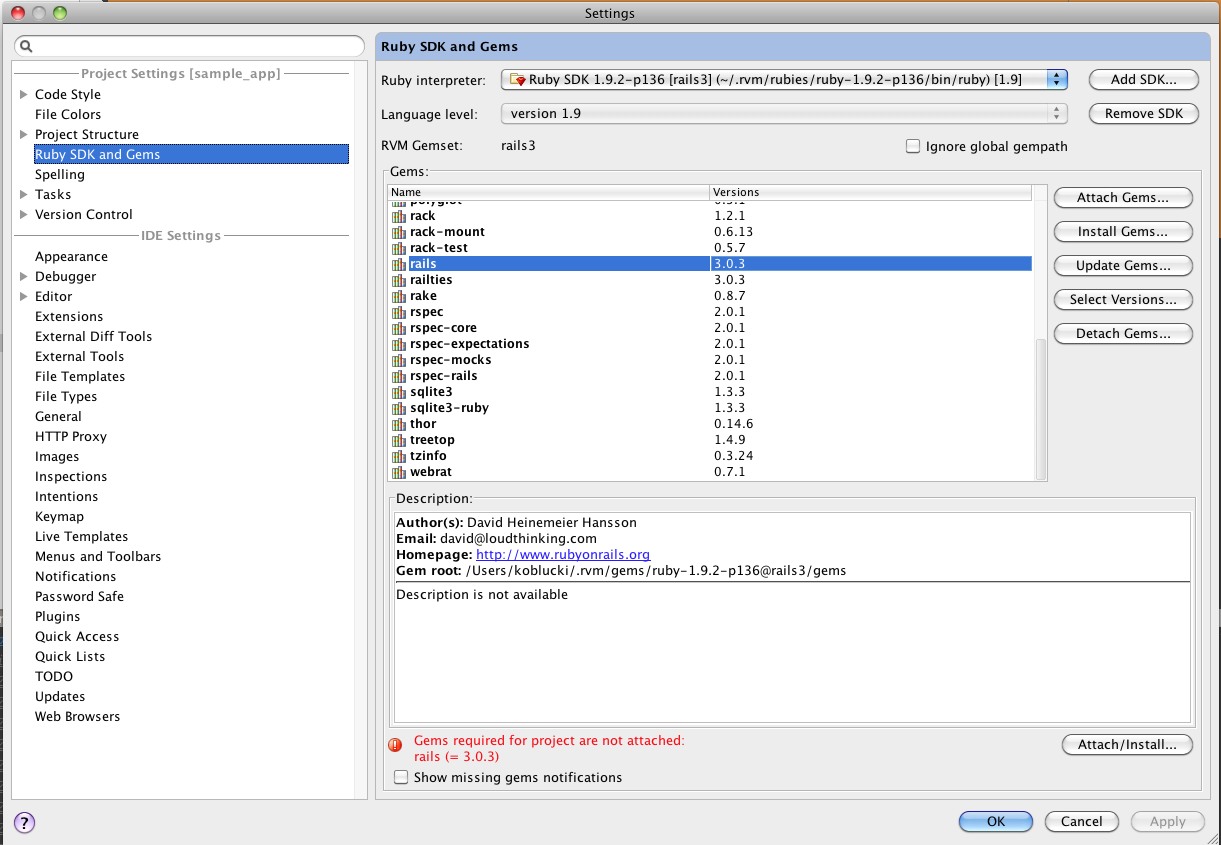Select the rspec gem row
This screenshot has height=845, width=1221.
[x=710, y=312]
